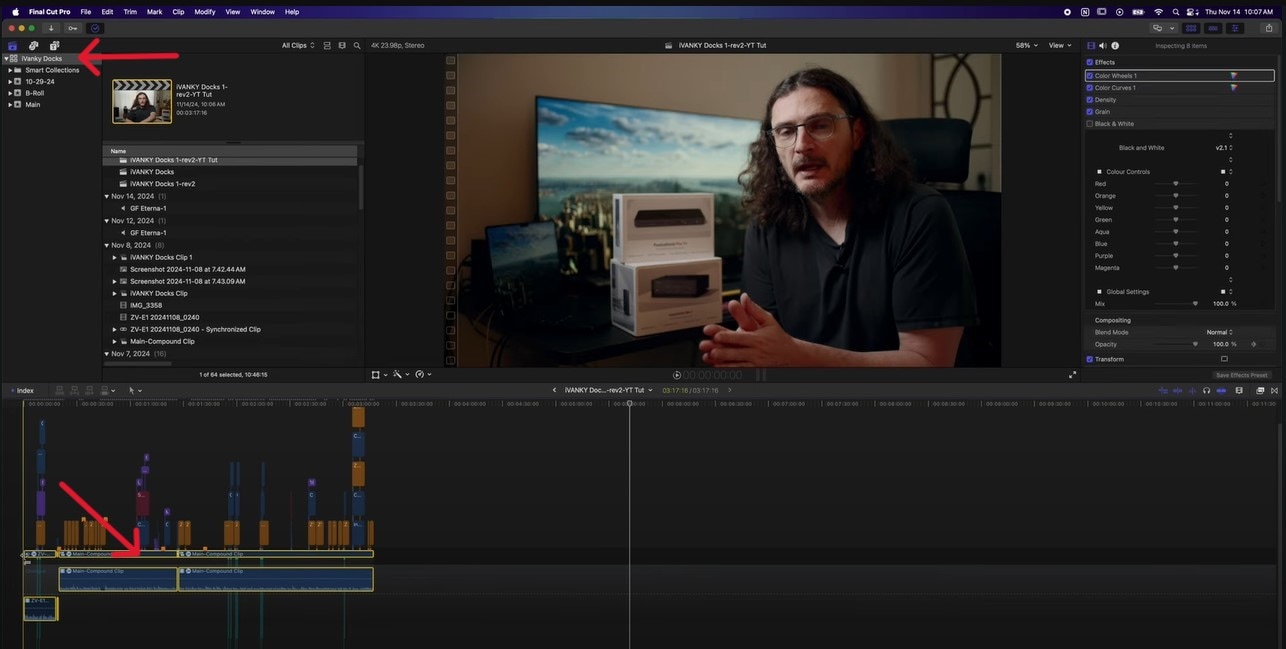Adjust the Mix slider
Image resolution: width=1286 pixels, height=649 pixels.
click(x=1176, y=303)
